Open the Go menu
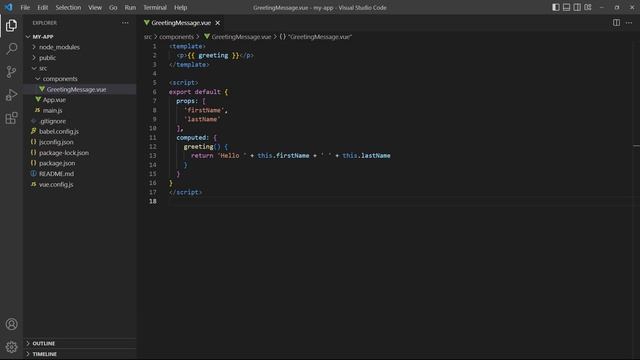640x360 pixels. point(113,7)
